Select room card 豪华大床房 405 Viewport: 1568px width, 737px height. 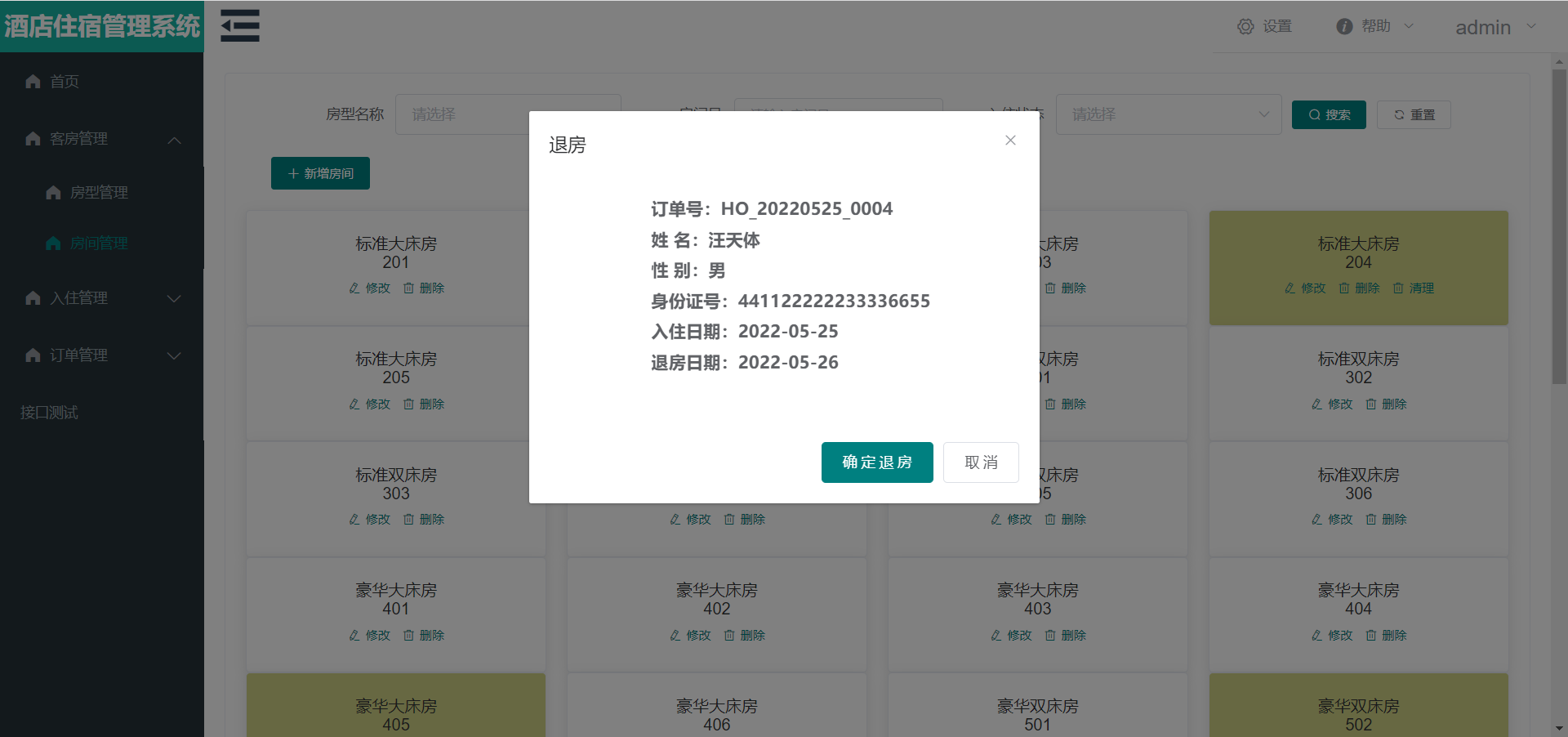396,706
